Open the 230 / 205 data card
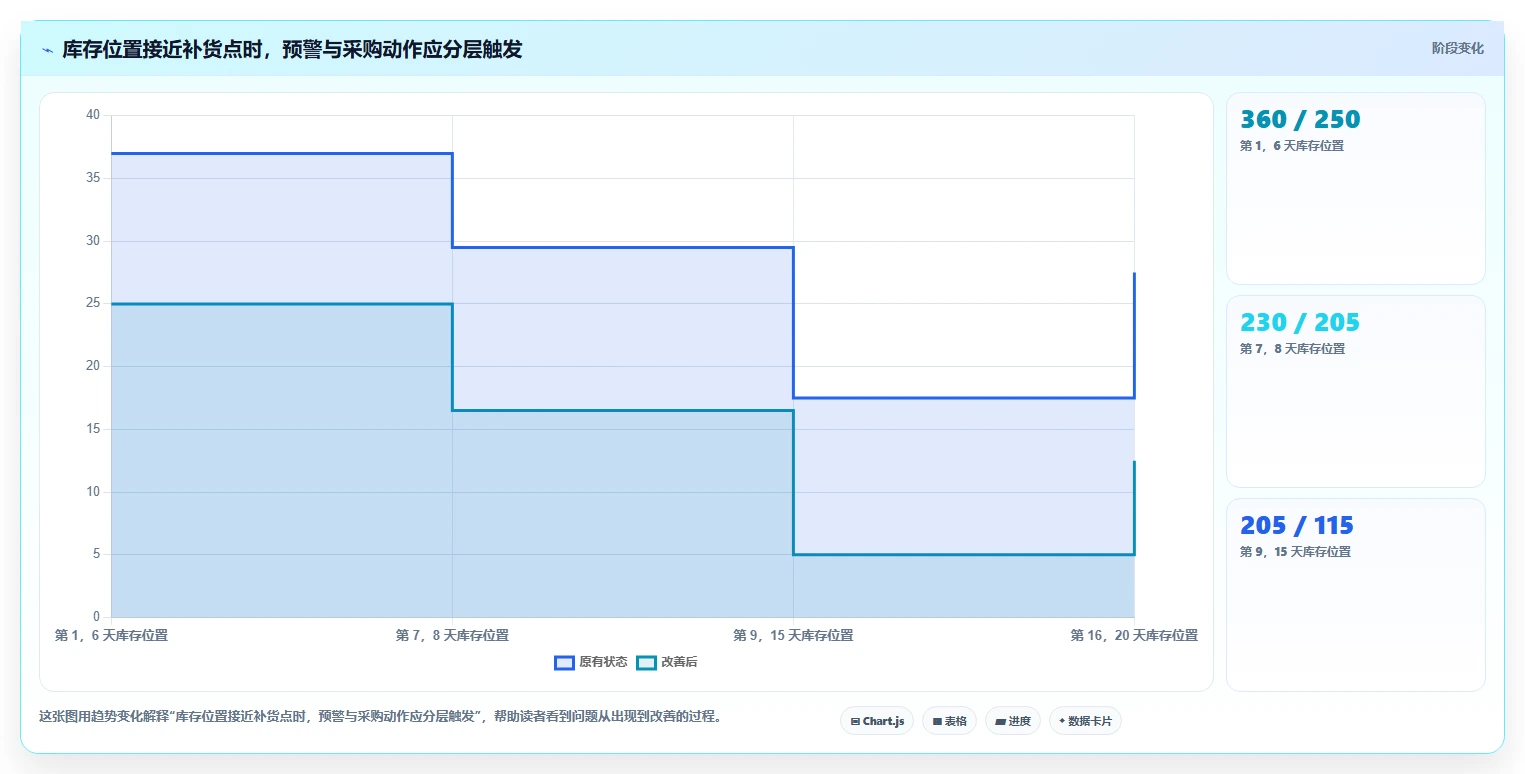Image resolution: width=1525 pixels, height=774 pixels. [1355, 391]
